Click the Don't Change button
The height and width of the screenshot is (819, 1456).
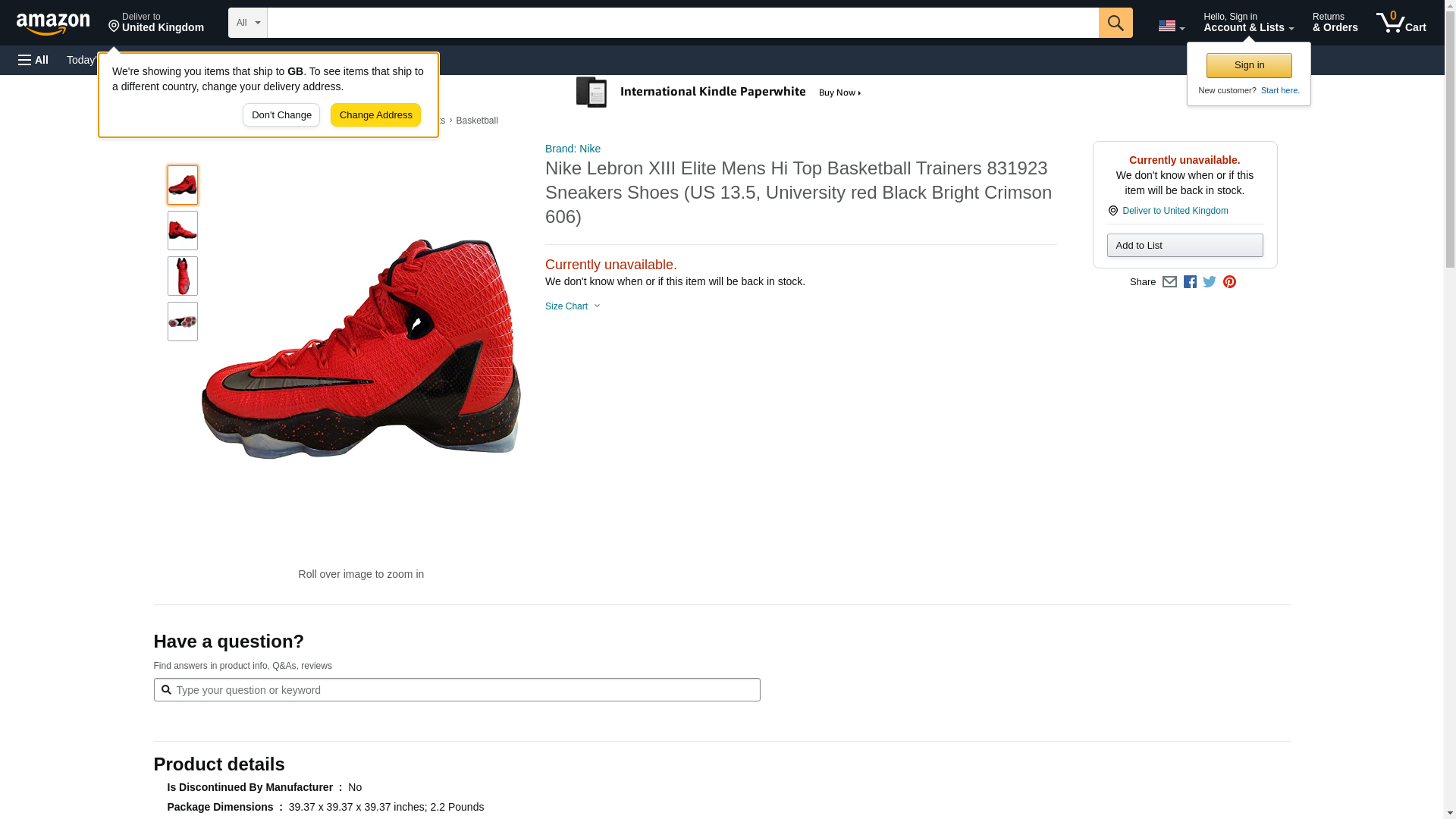coord(281,115)
